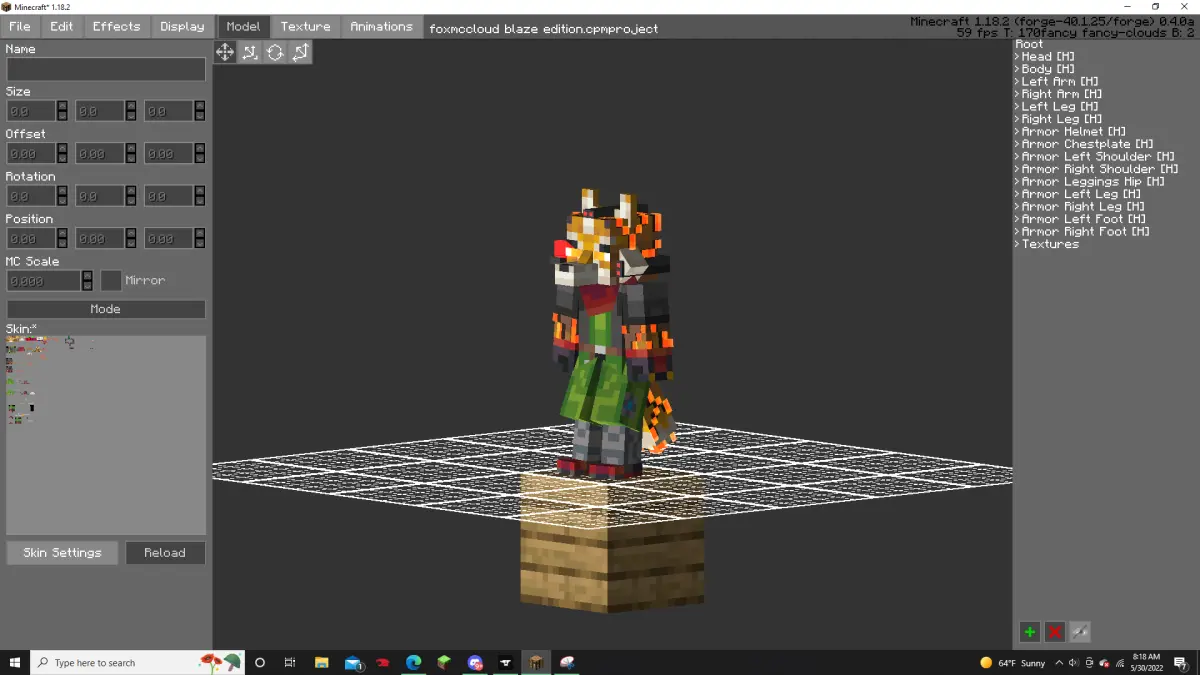
Task: Expand the Body node arrow
Action: [x=1018, y=69]
